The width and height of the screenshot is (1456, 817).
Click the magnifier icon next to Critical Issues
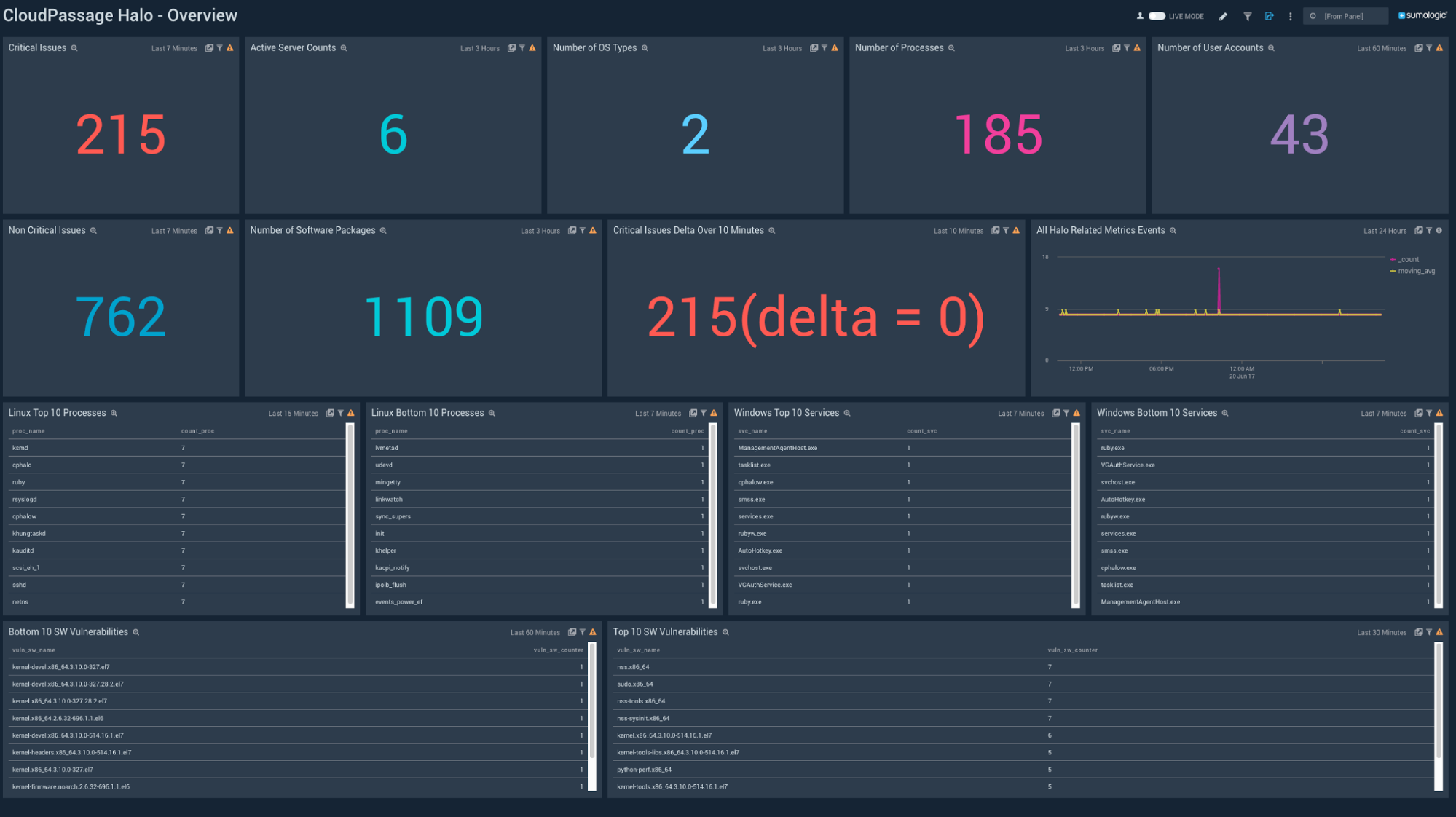[x=74, y=48]
